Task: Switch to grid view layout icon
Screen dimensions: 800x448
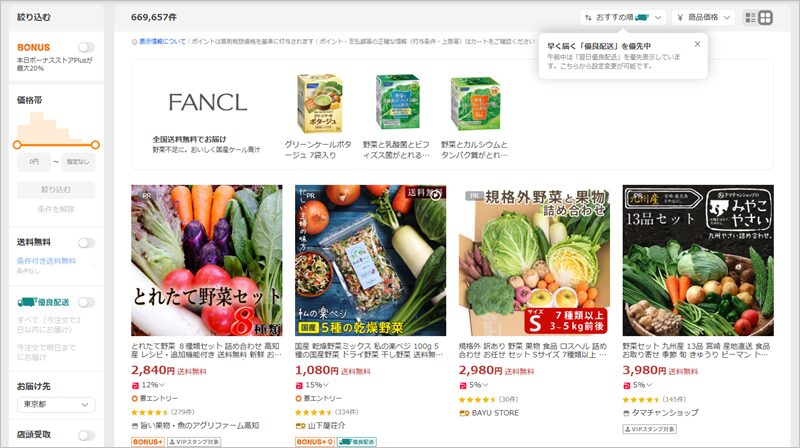Action: tap(765, 18)
